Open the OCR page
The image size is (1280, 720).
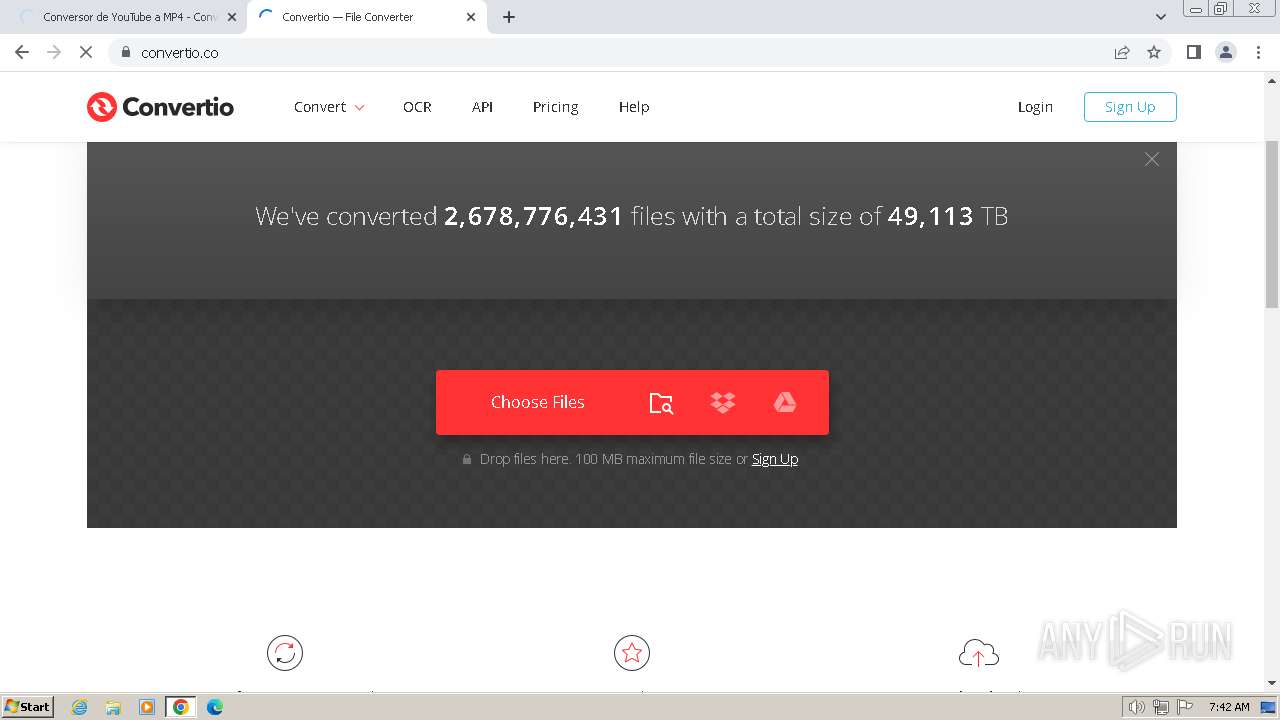click(x=417, y=107)
